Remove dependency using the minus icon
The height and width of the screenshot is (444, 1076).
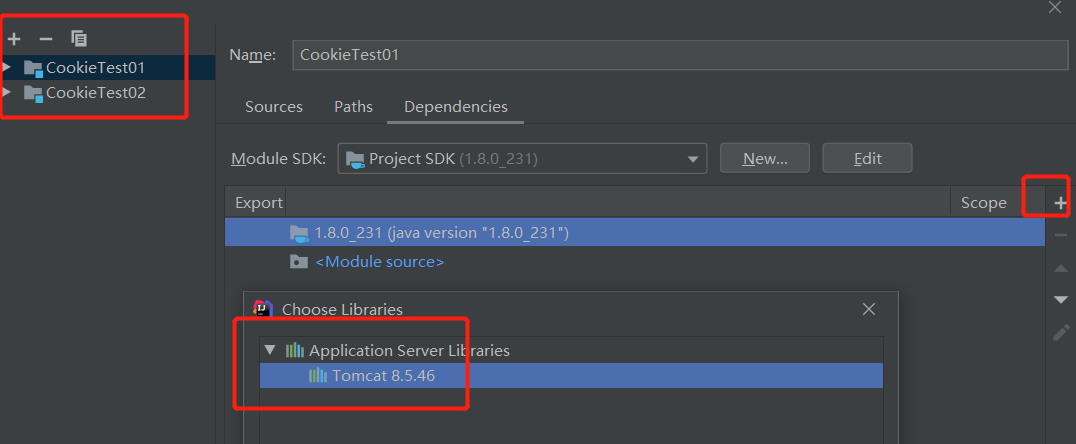1061,235
